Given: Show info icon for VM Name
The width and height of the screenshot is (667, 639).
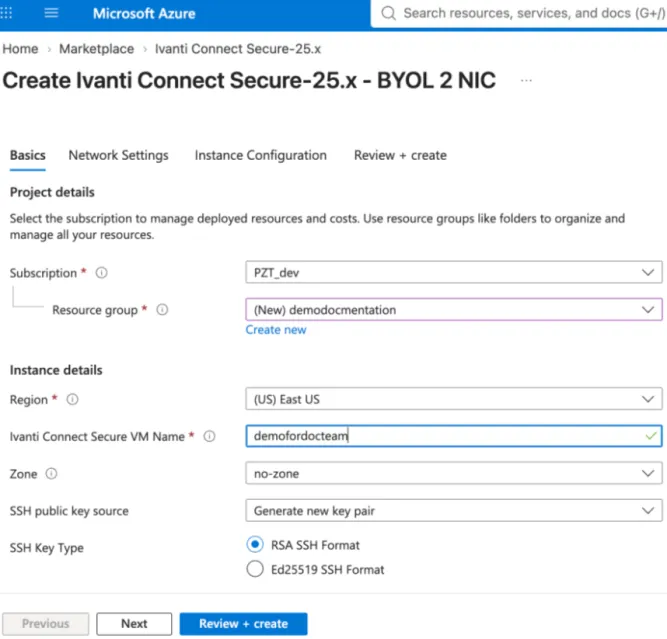Looking at the screenshot, I should tap(209, 436).
